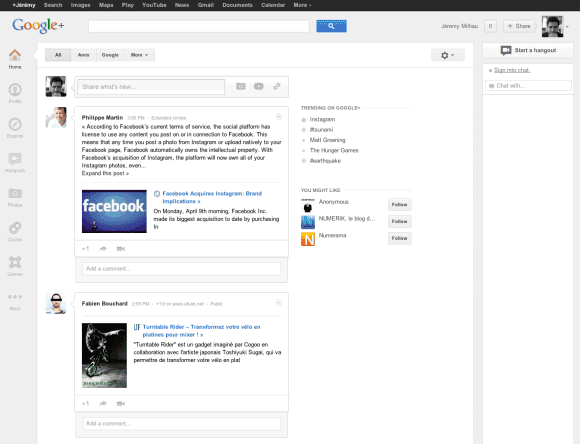Image resolution: width=580 pixels, height=444 pixels.
Task: Click the facebook article thumbnail
Action: tap(114, 211)
